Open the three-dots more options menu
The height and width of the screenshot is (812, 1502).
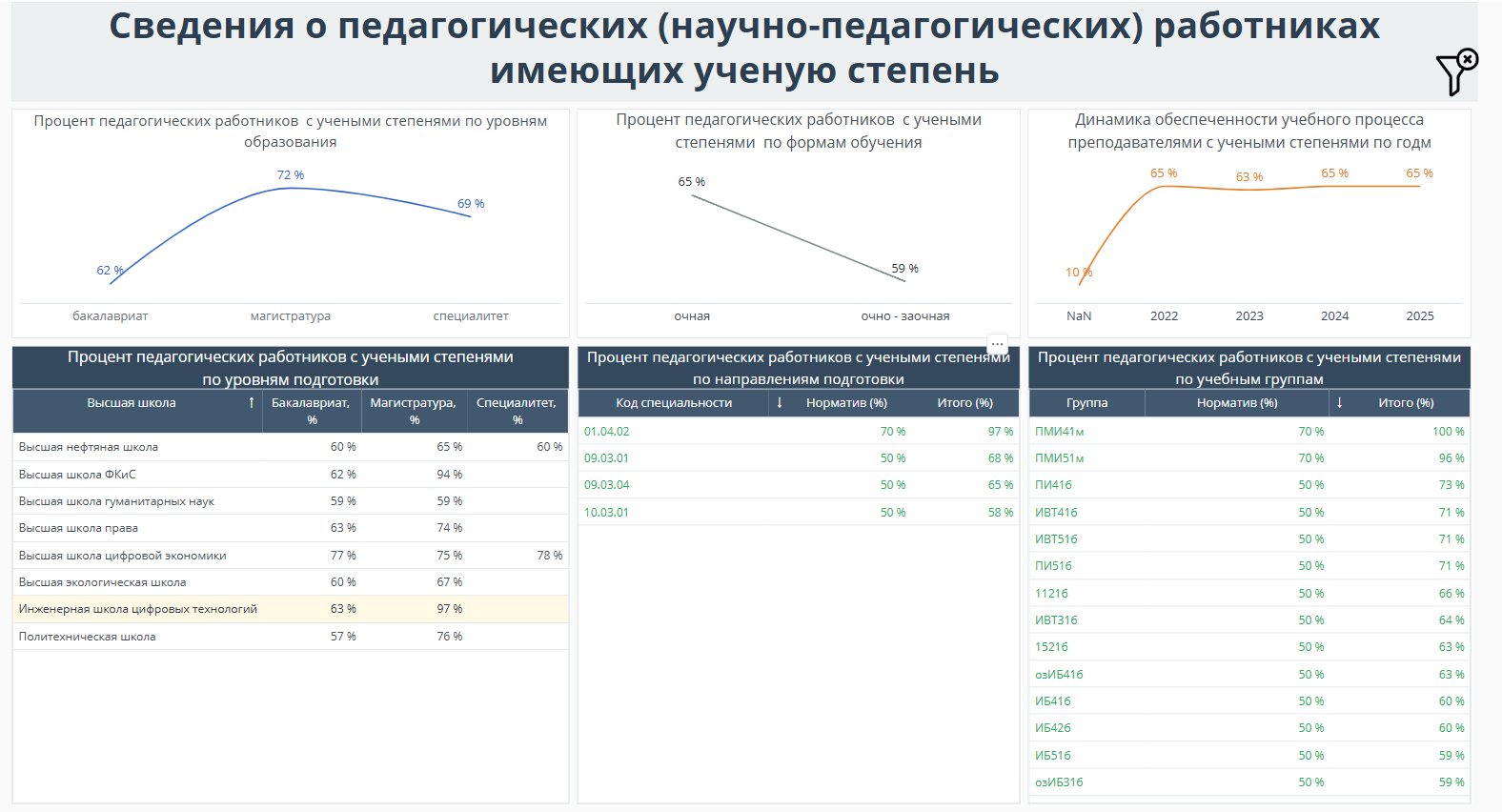pyautogui.click(x=997, y=344)
